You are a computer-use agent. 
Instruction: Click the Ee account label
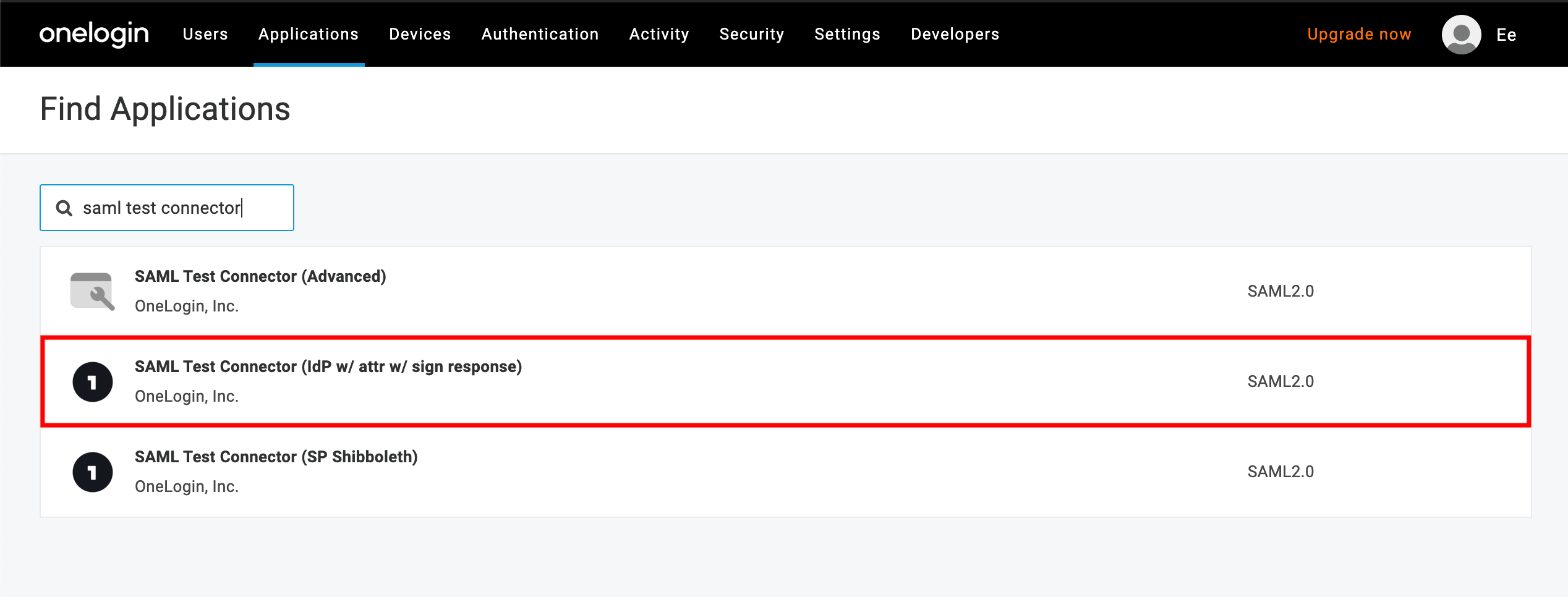[1507, 35]
